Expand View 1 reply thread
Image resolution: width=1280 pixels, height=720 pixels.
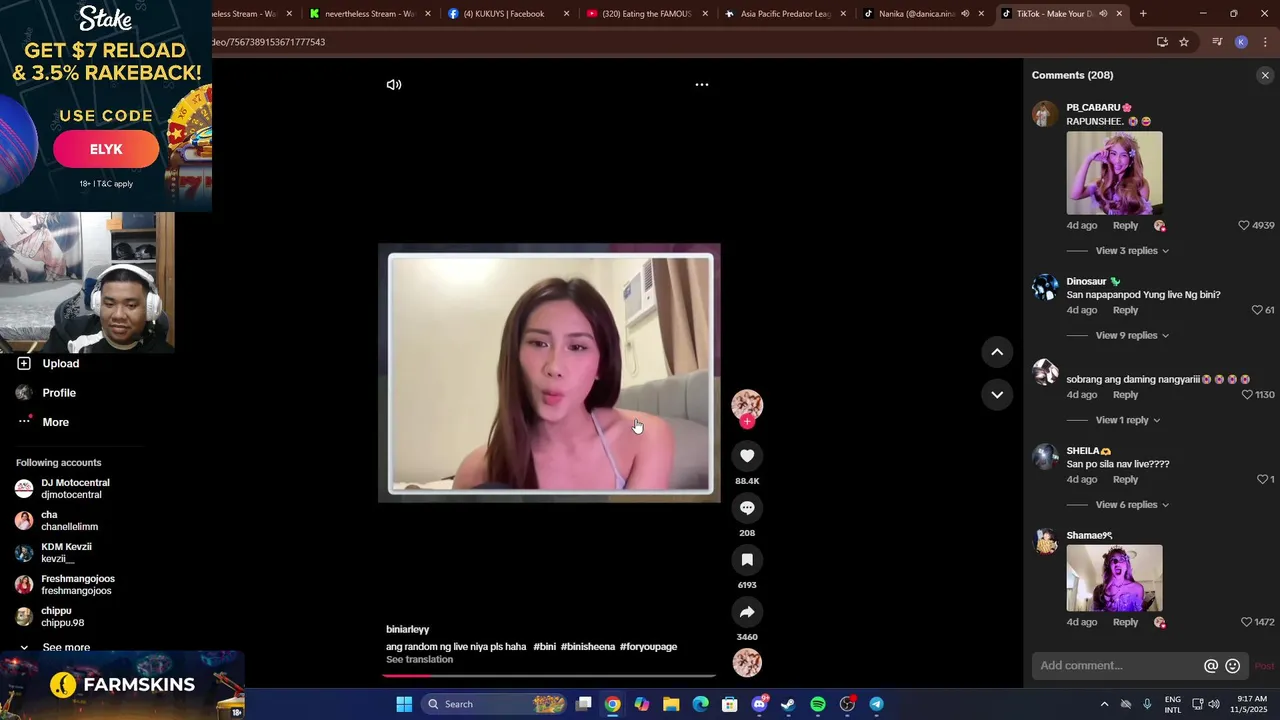1128,420
